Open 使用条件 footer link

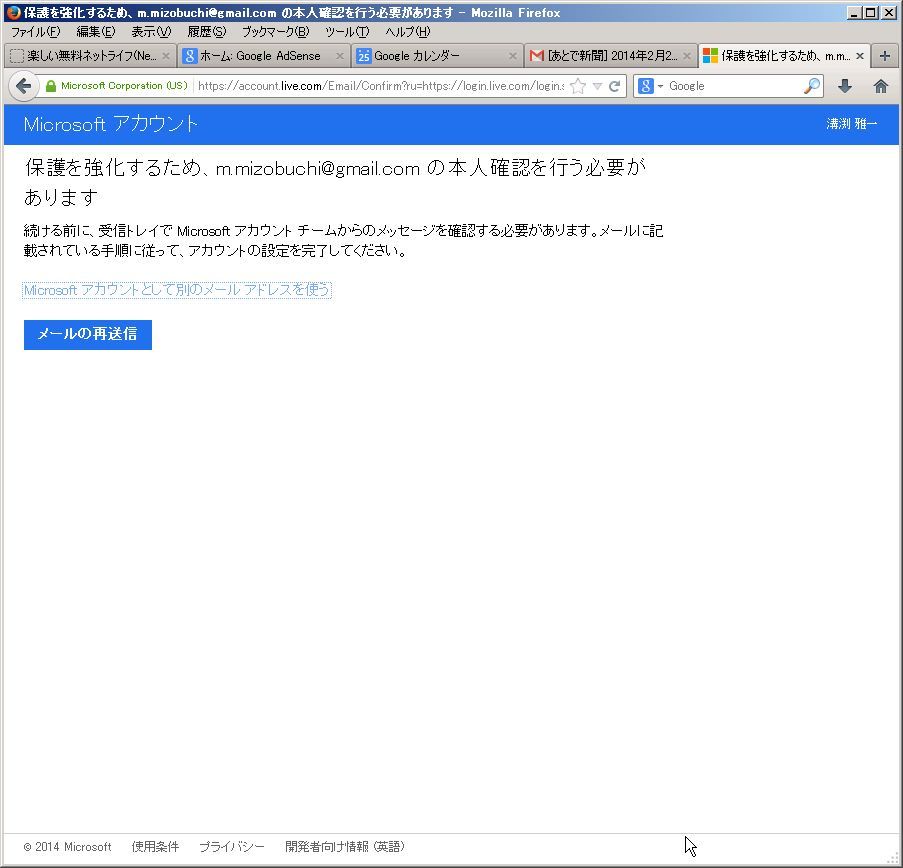tap(155, 847)
